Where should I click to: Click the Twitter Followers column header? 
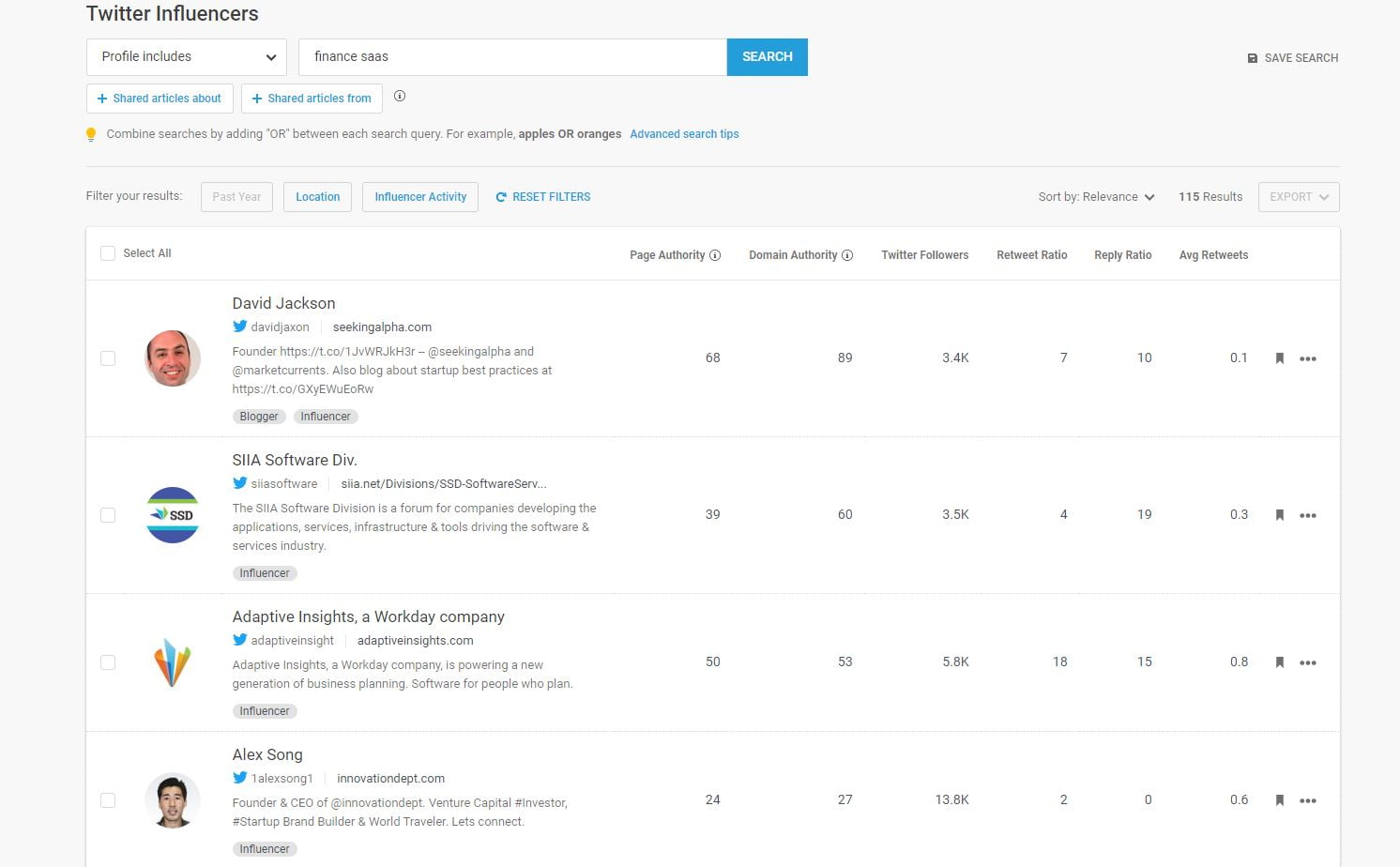(x=924, y=255)
